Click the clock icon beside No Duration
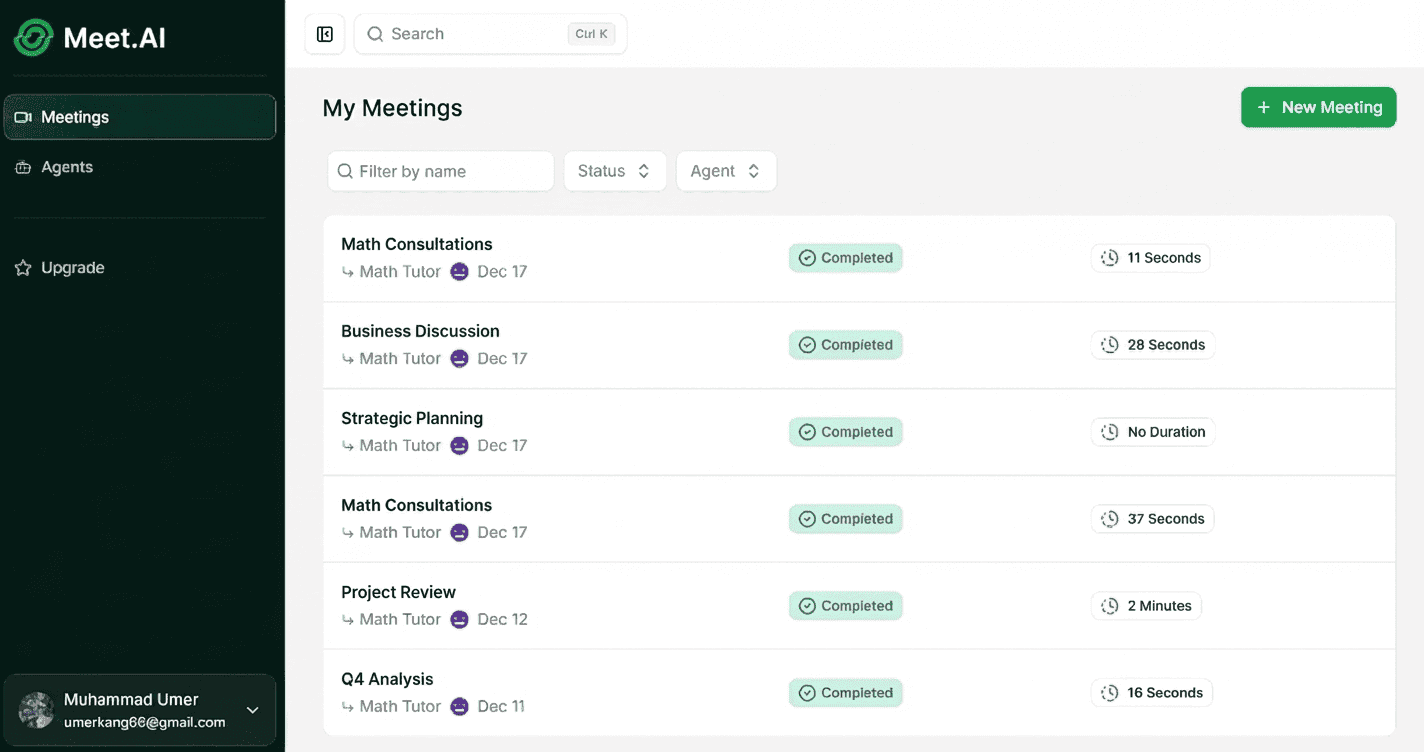 click(x=1109, y=431)
